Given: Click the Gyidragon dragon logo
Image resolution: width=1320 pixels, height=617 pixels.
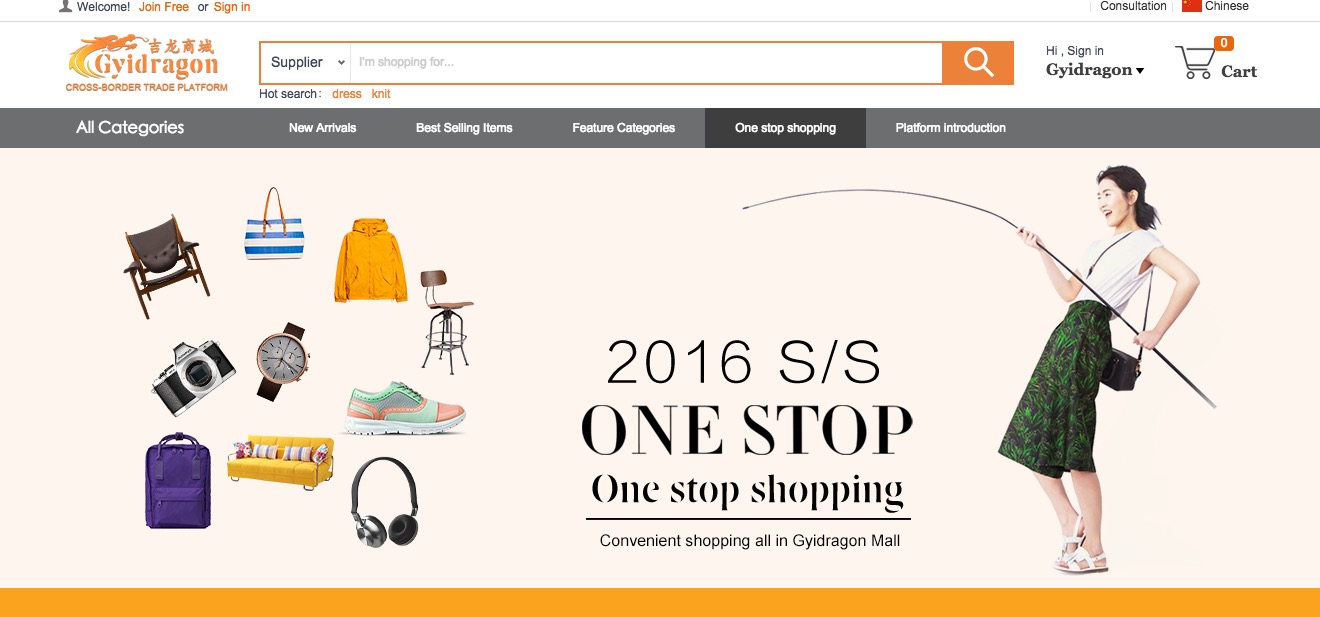Looking at the screenshot, I should click(x=147, y=64).
